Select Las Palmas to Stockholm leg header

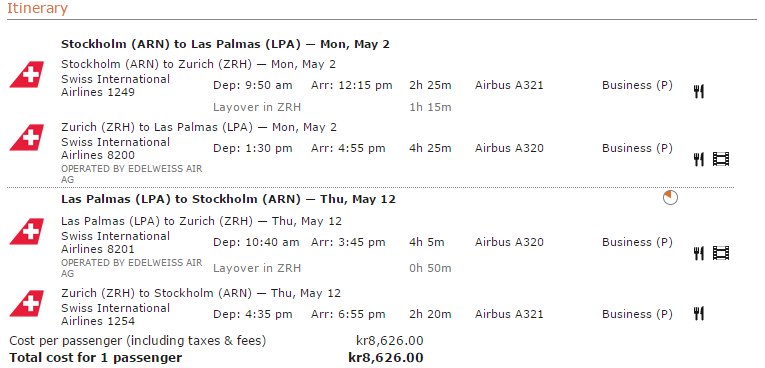pyautogui.click(x=228, y=199)
